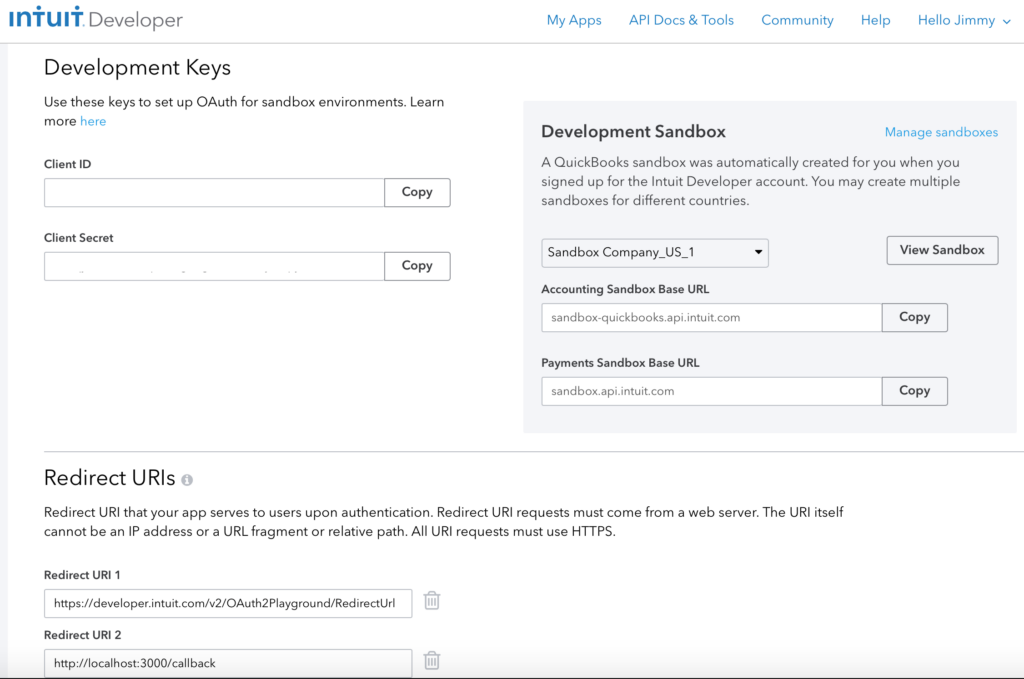Copy the Client Secret
Viewport: 1024px width, 679px height.
(x=417, y=266)
